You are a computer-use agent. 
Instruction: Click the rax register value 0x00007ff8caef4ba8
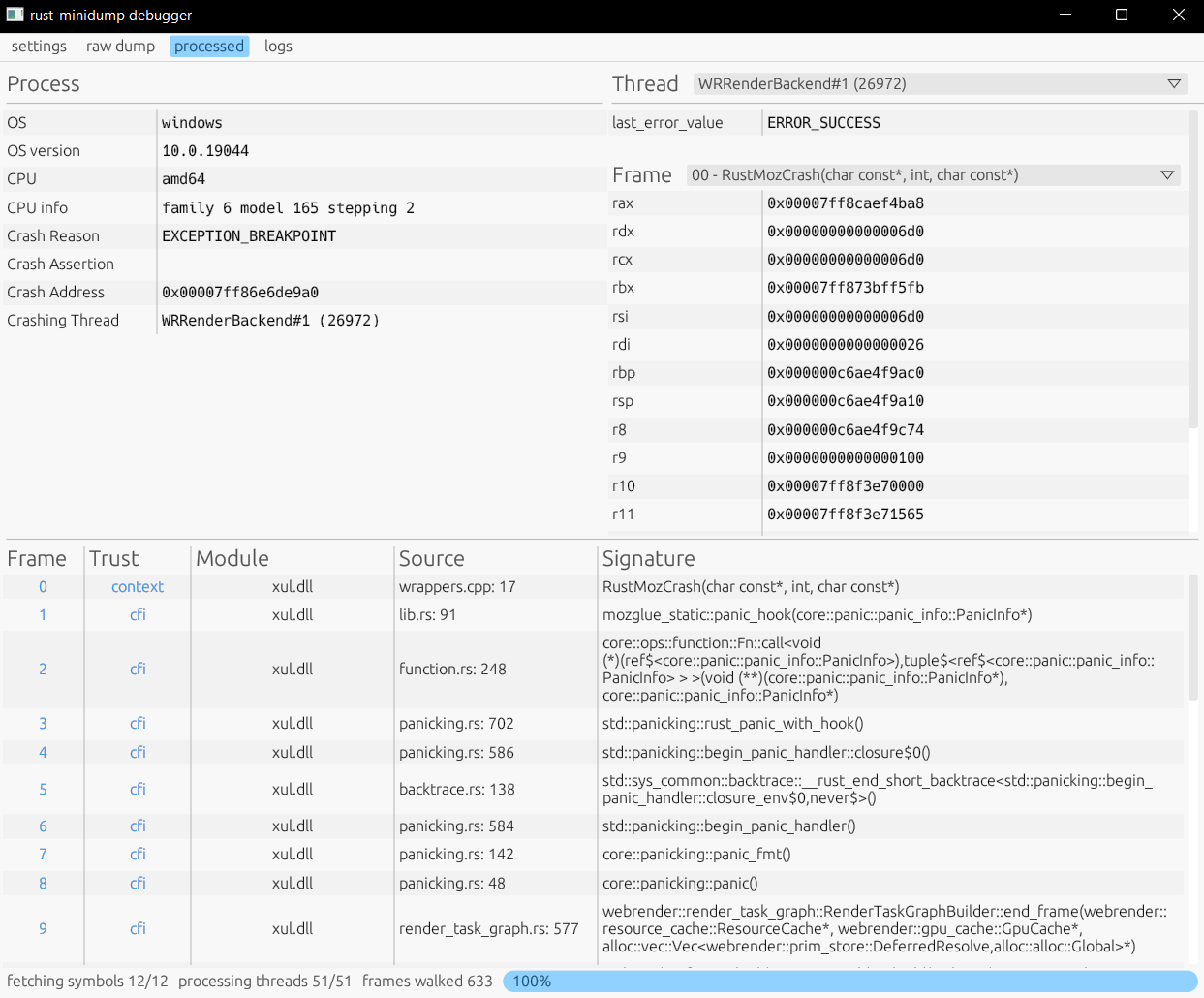tap(846, 203)
